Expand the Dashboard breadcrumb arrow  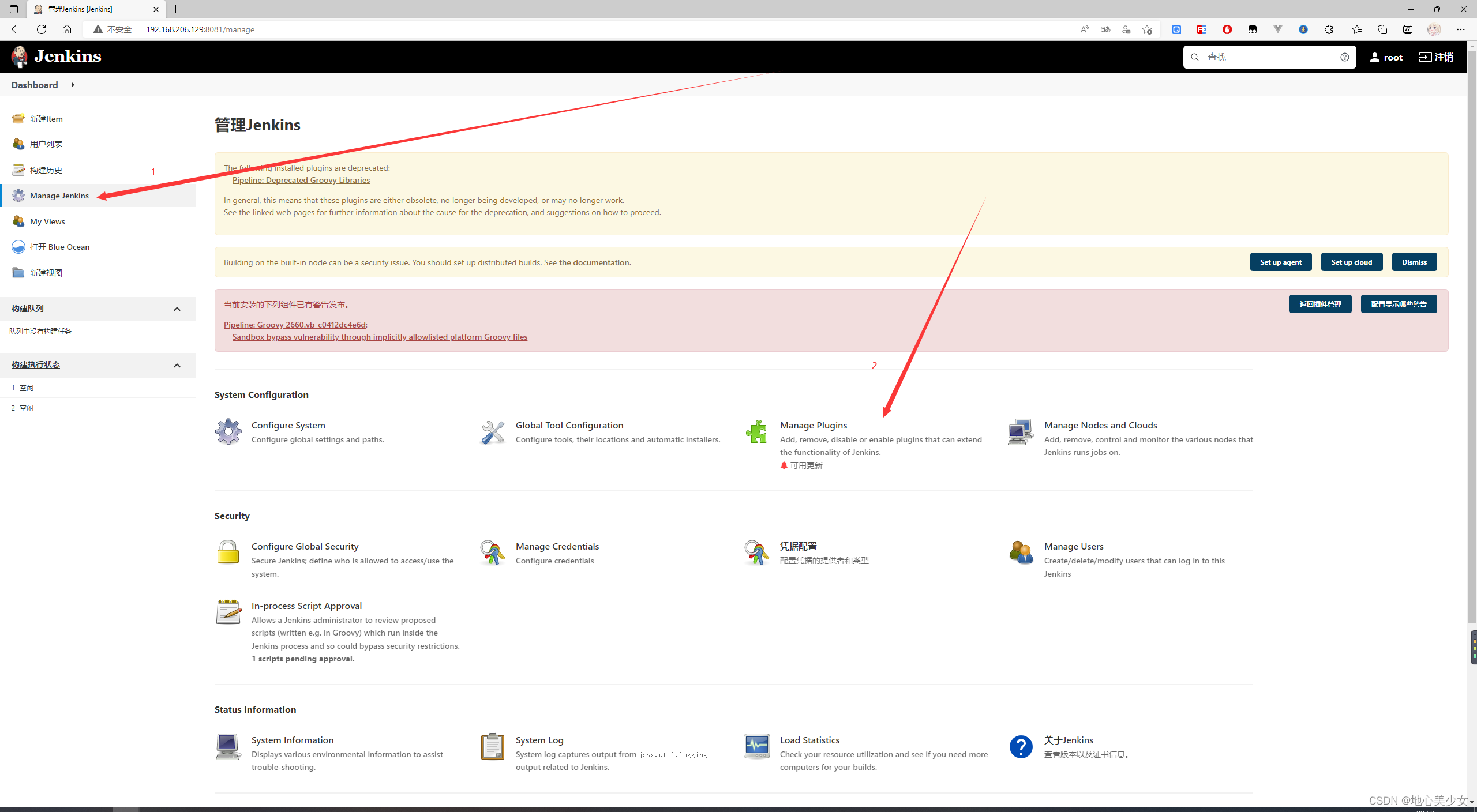point(73,85)
